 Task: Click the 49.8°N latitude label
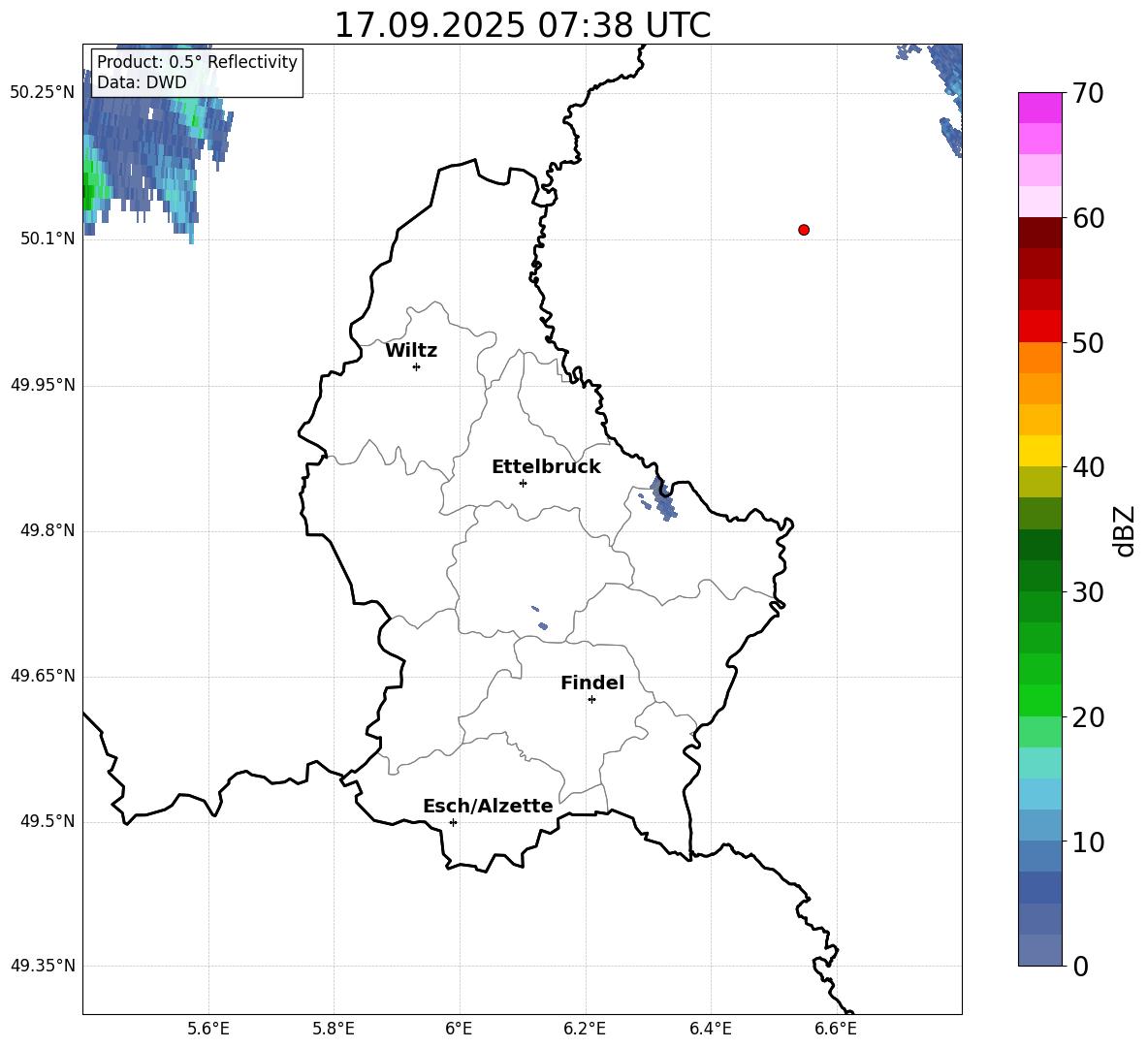tap(48, 530)
